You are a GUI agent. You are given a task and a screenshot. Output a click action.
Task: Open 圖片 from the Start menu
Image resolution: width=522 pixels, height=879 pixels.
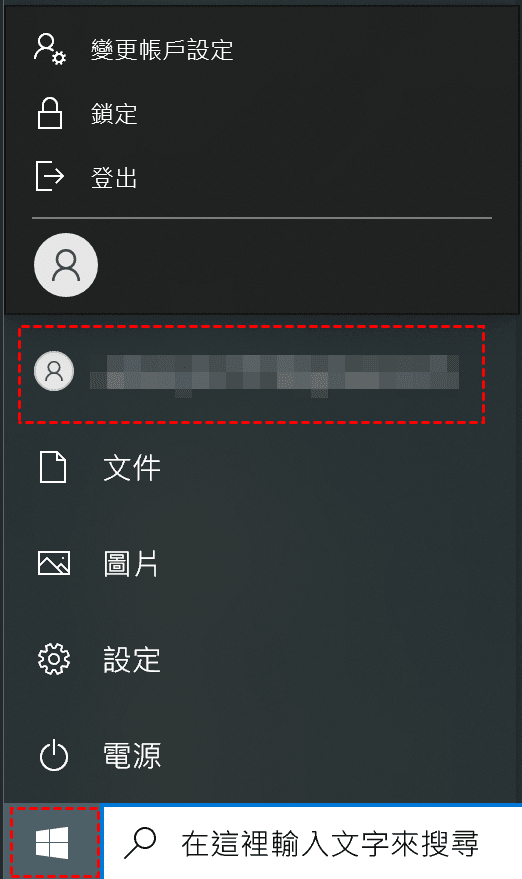(x=131, y=563)
